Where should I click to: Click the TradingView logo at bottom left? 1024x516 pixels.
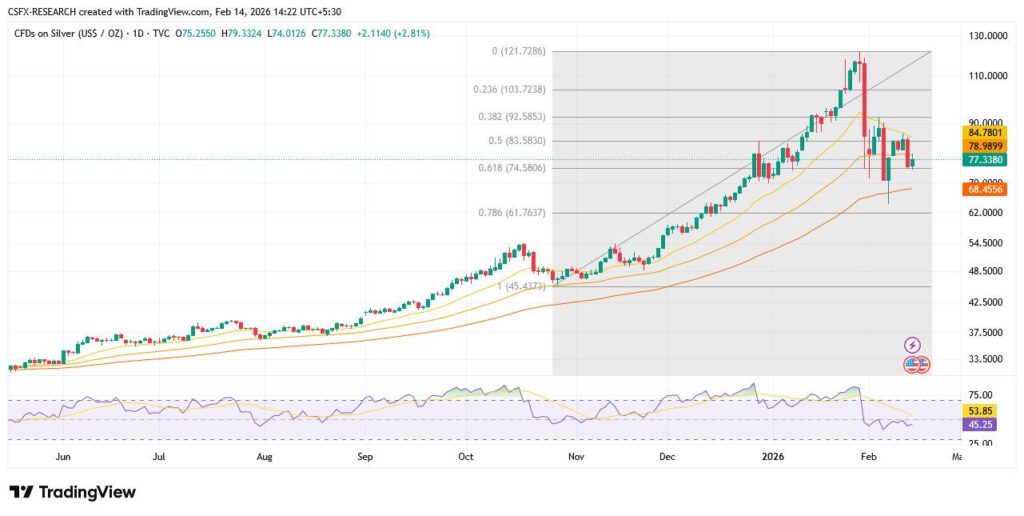pyautogui.click(x=72, y=492)
